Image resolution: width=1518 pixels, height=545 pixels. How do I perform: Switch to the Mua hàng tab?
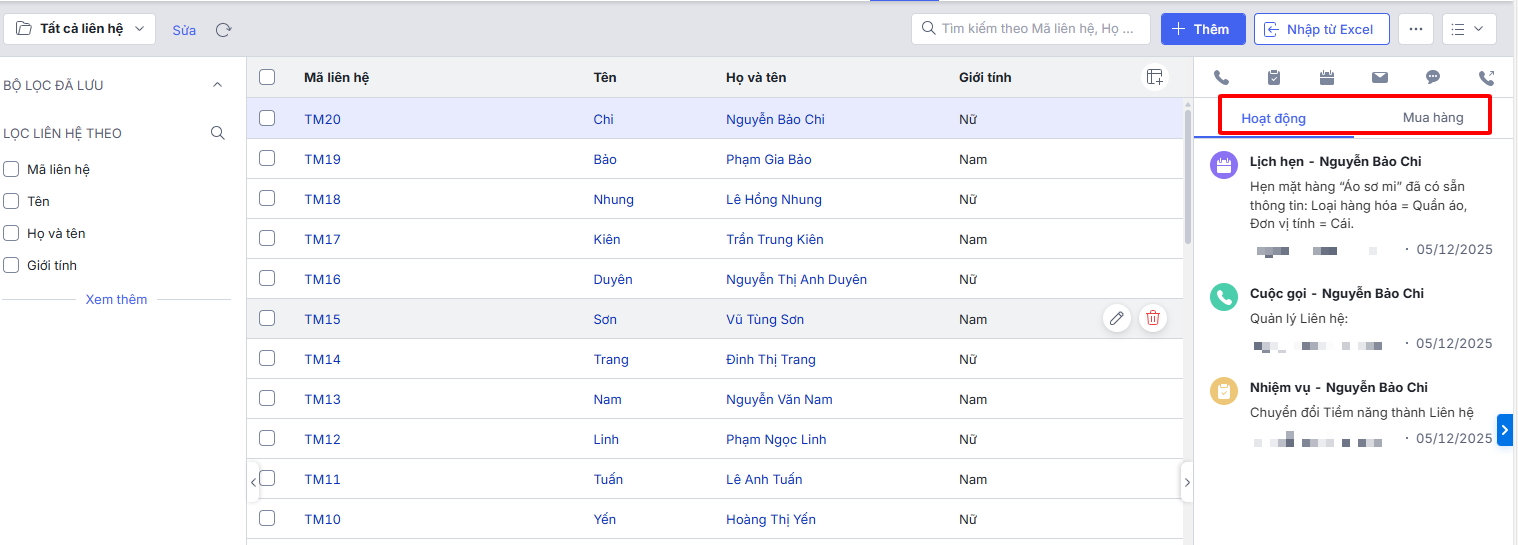pyautogui.click(x=1432, y=118)
